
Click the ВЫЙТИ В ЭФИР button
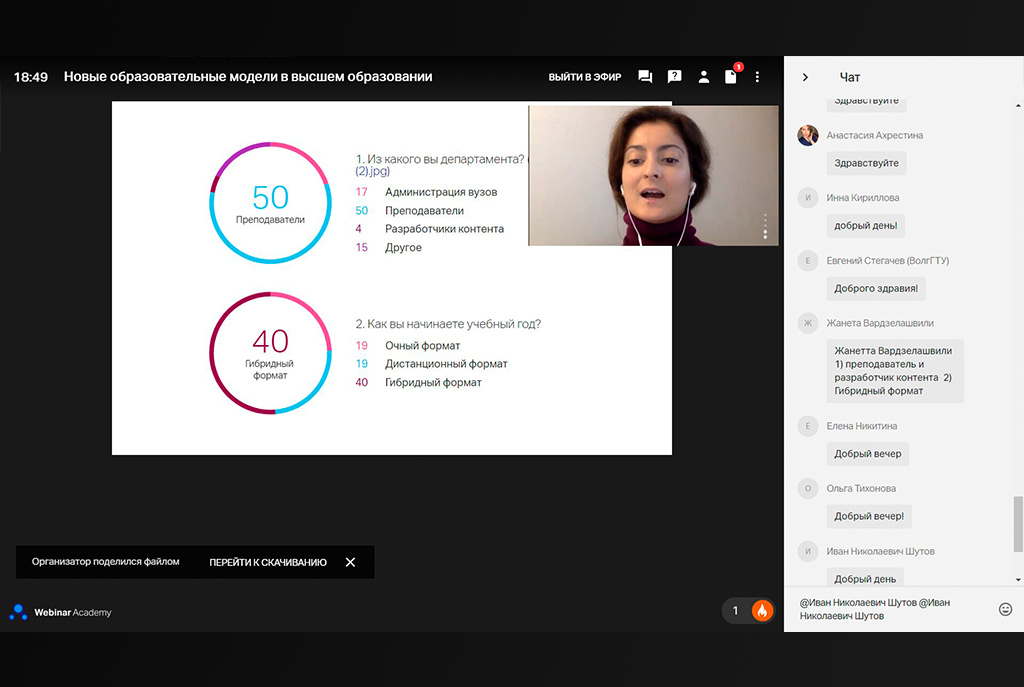pyautogui.click(x=584, y=77)
